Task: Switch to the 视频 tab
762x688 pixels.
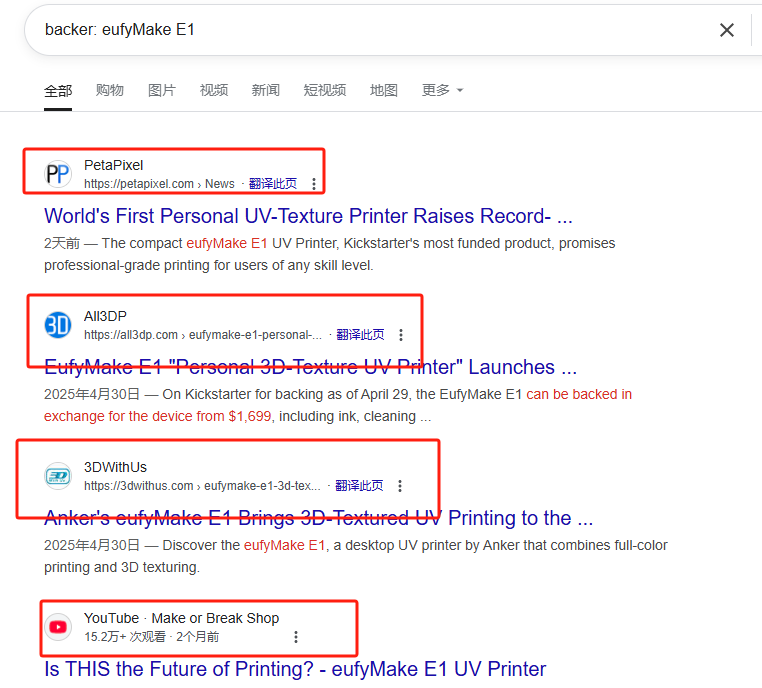Action: 214,90
